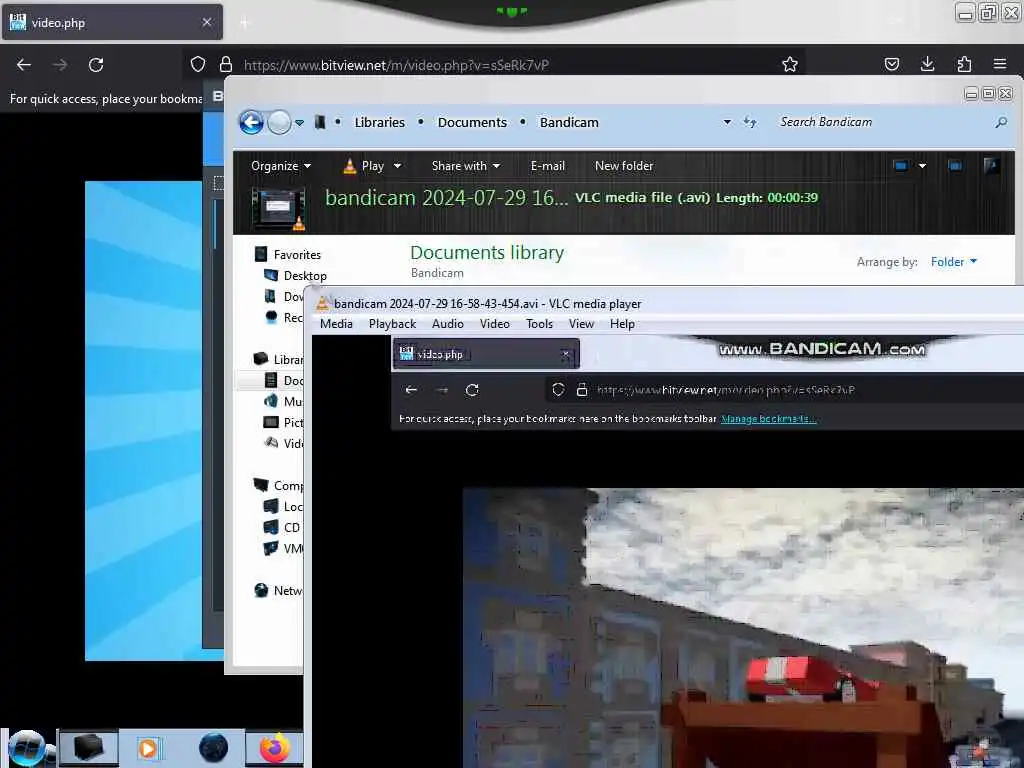
Task: Click the globe browser taskbar icon
Action: 214,748
